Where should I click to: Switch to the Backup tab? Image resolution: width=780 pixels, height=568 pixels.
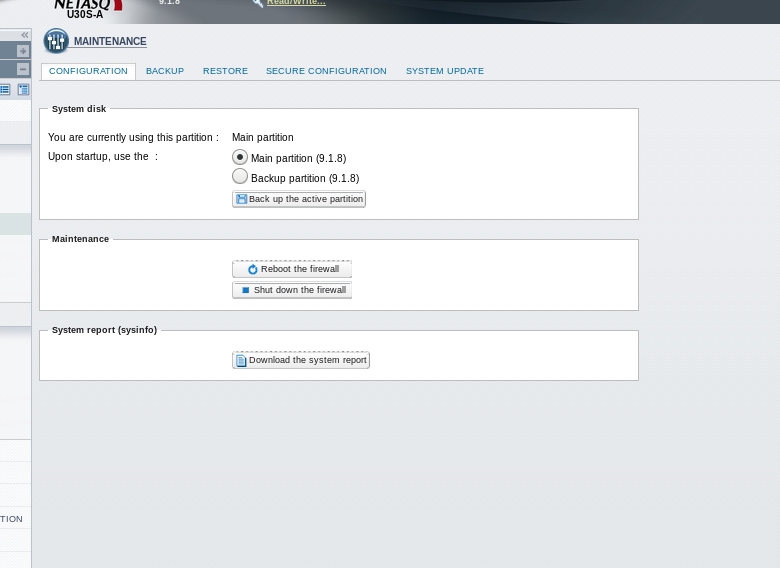[165, 71]
